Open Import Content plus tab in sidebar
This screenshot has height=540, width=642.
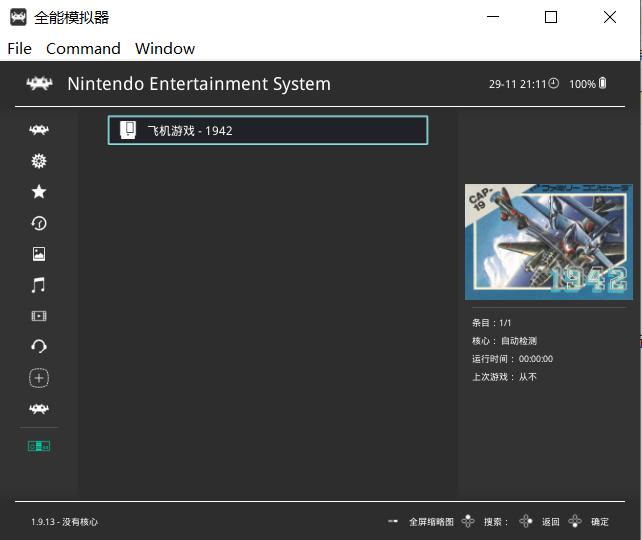click(39, 378)
